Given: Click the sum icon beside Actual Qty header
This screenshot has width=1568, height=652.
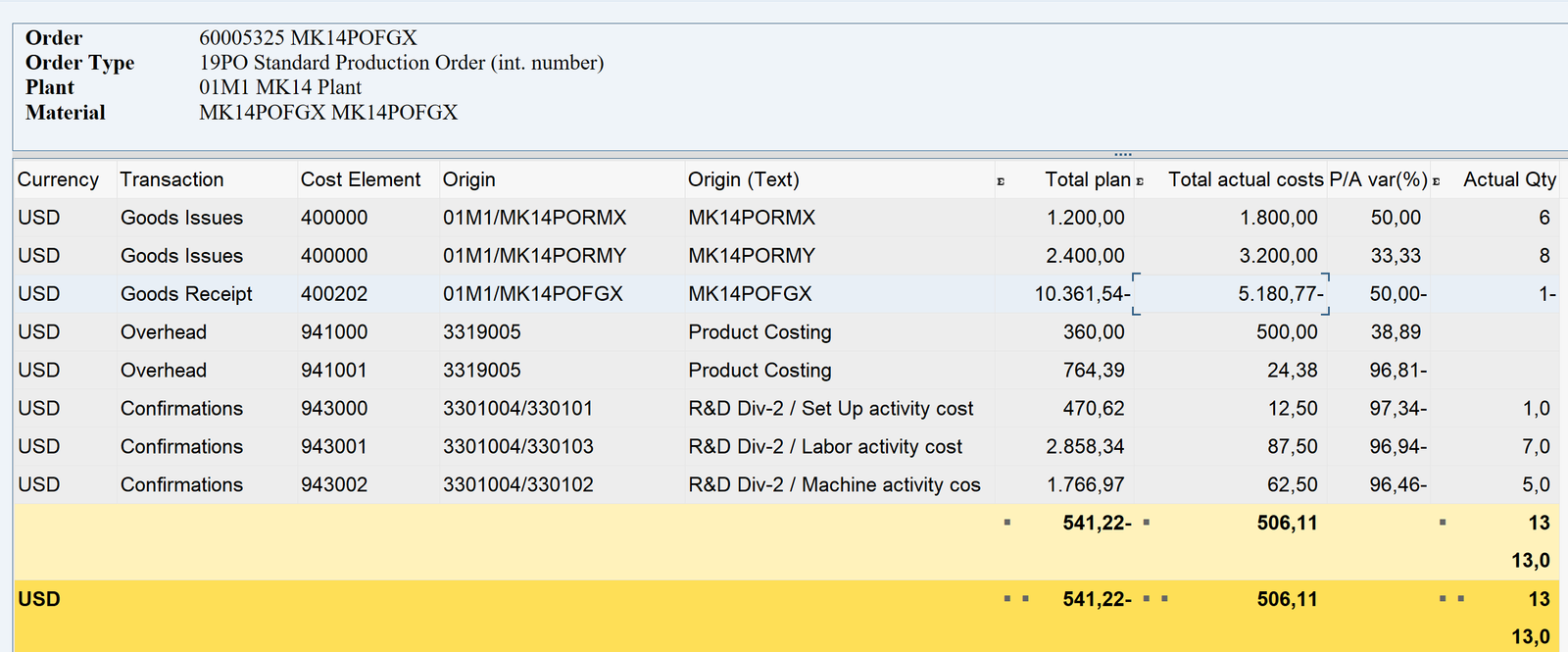Looking at the screenshot, I should (x=1436, y=181).
